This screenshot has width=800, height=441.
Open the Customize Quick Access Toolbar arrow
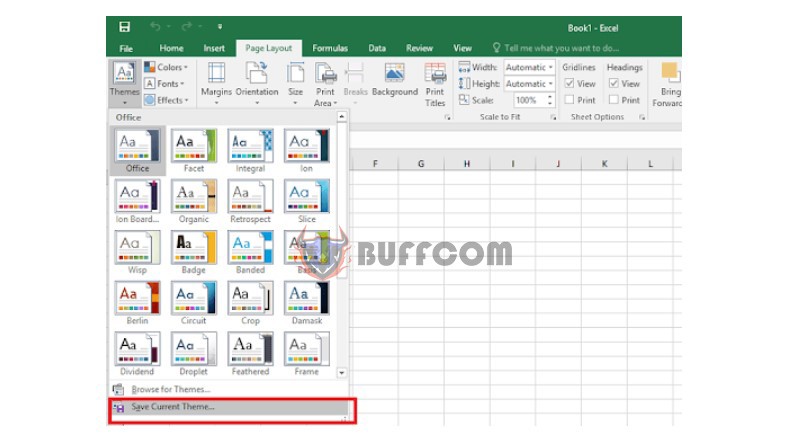tap(220, 27)
